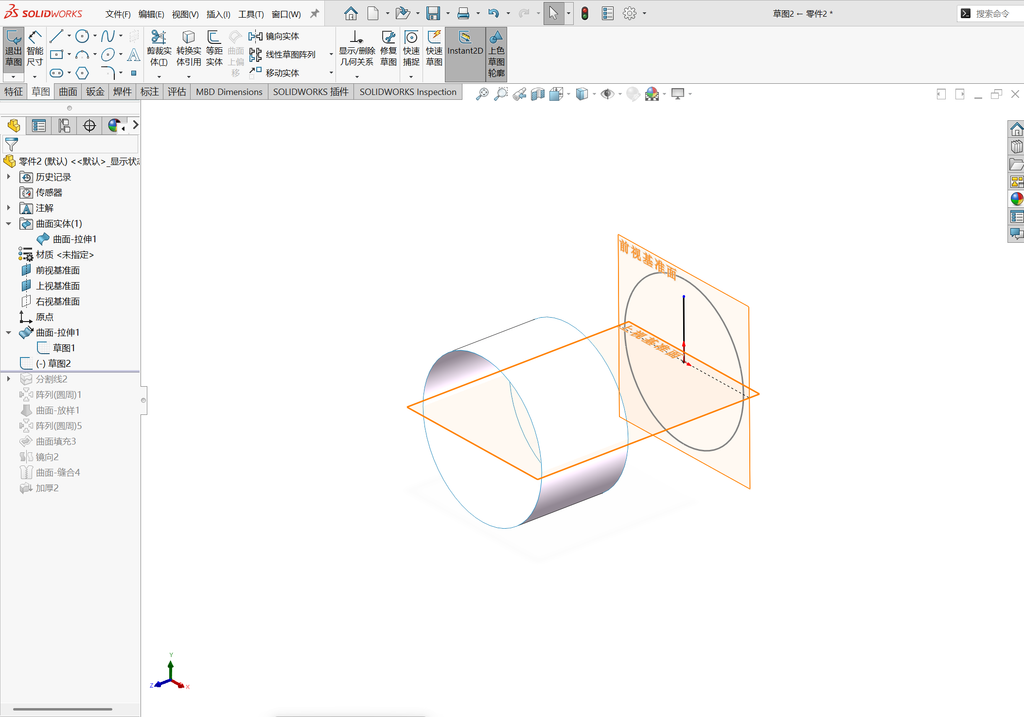Collapse the 曲面实体(1) tree node
The image size is (1024, 717).
coord(8,223)
